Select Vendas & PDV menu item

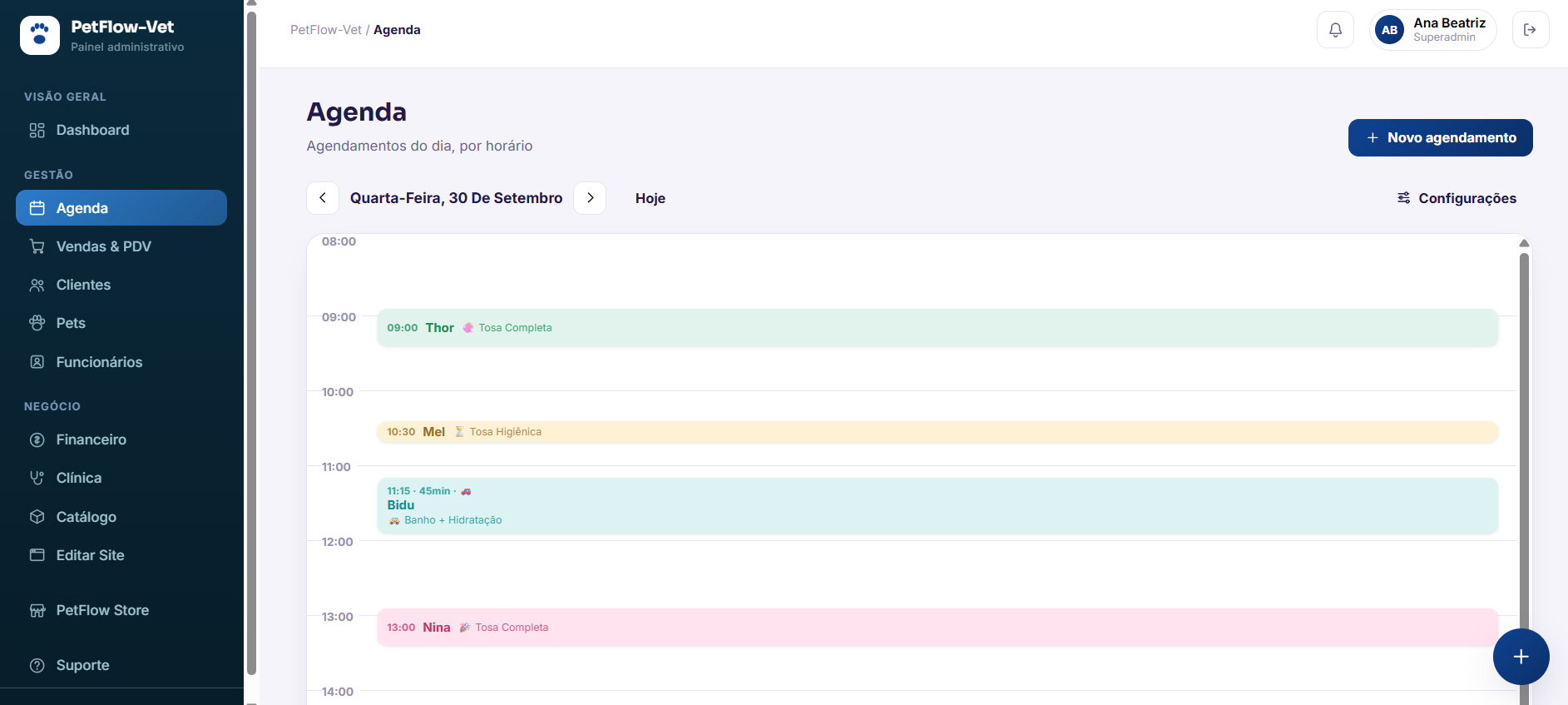pyautogui.click(x=121, y=246)
